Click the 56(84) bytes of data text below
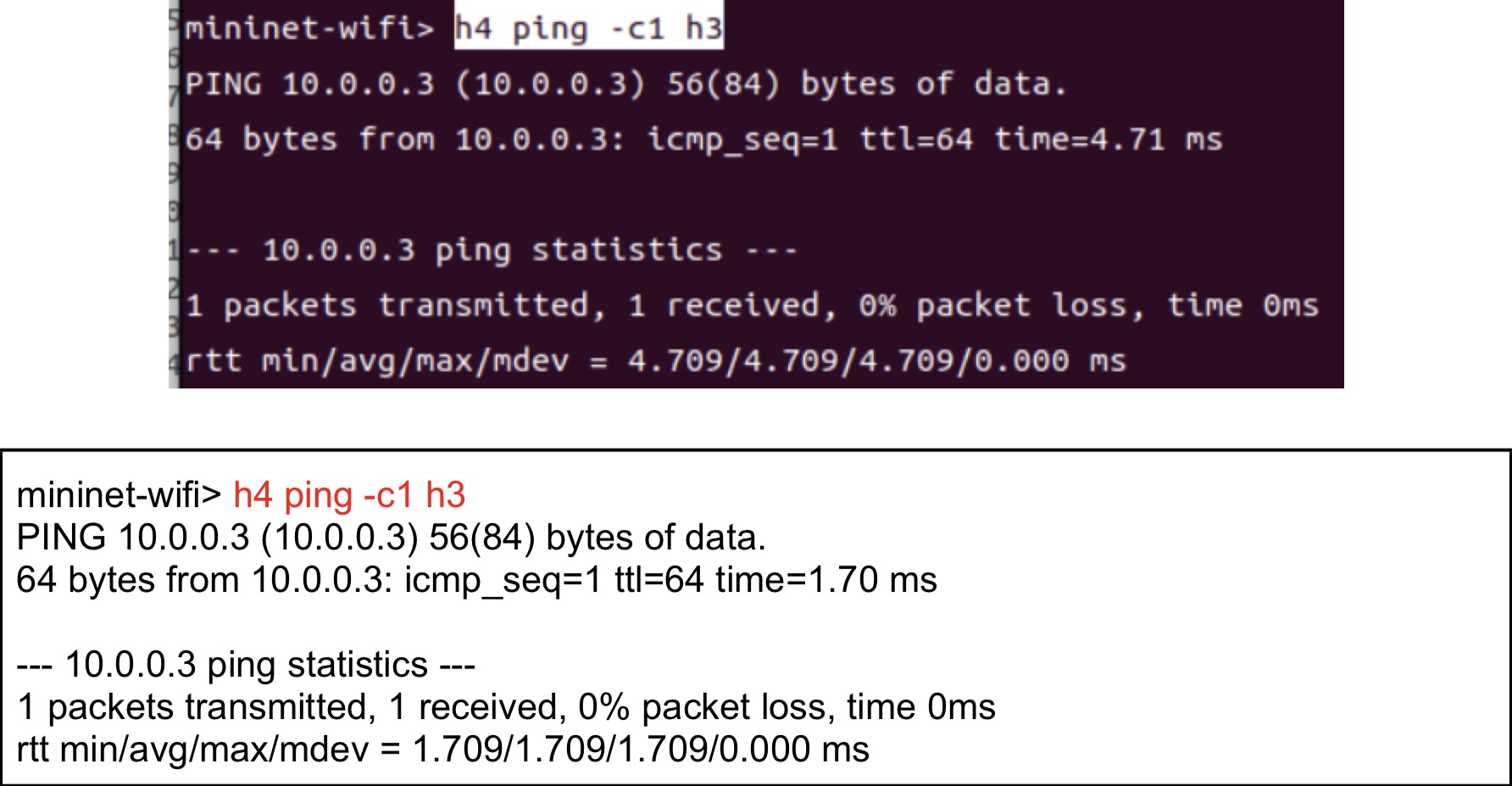 click(598, 538)
